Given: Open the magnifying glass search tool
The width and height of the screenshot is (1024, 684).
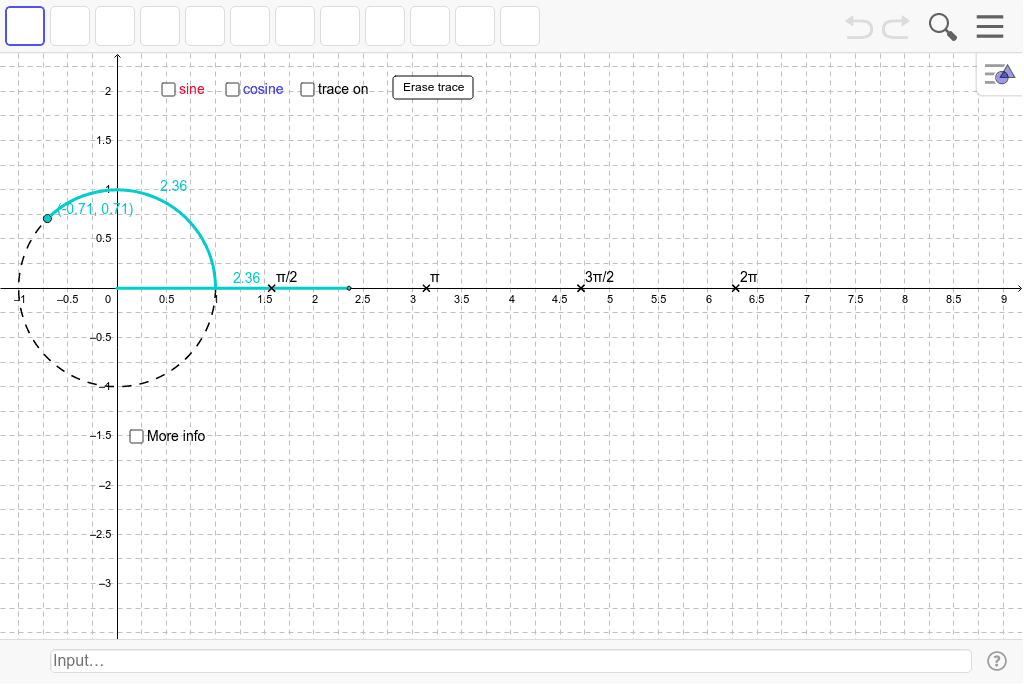Looking at the screenshot, I should click(942, 27).
